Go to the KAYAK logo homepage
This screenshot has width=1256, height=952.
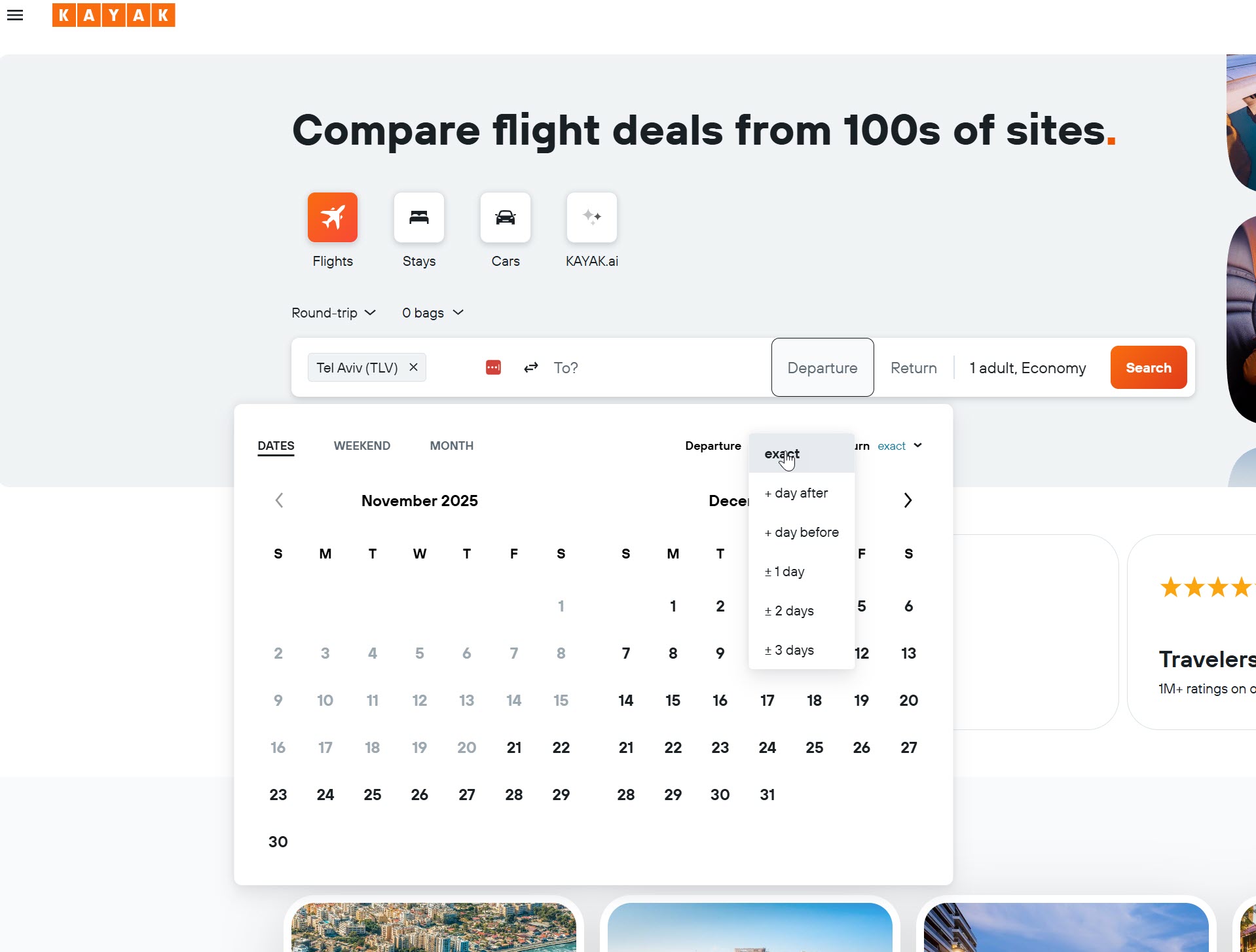tap(114, 15)
